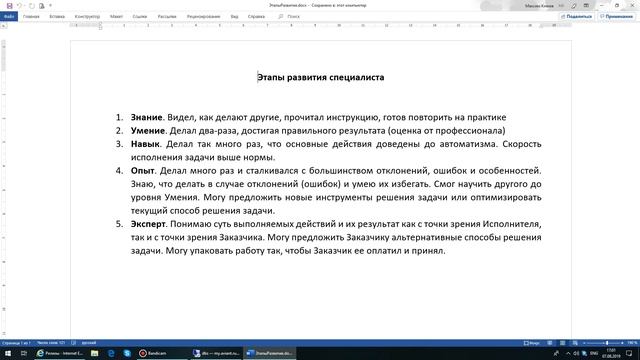
Task: Open File Explorer from the taskbar
Action: click(x=94, y=353)
